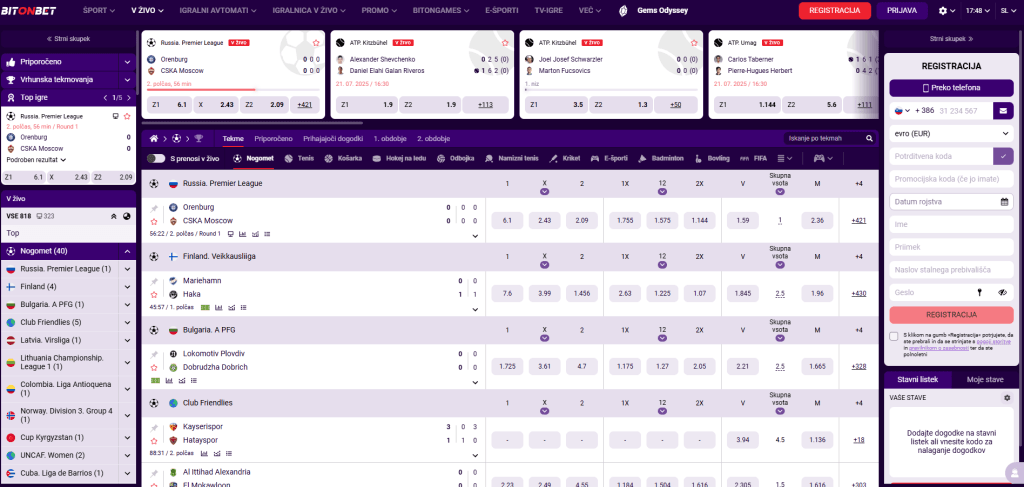Open privacy policy link in registration form

click(x=938, y=349)
